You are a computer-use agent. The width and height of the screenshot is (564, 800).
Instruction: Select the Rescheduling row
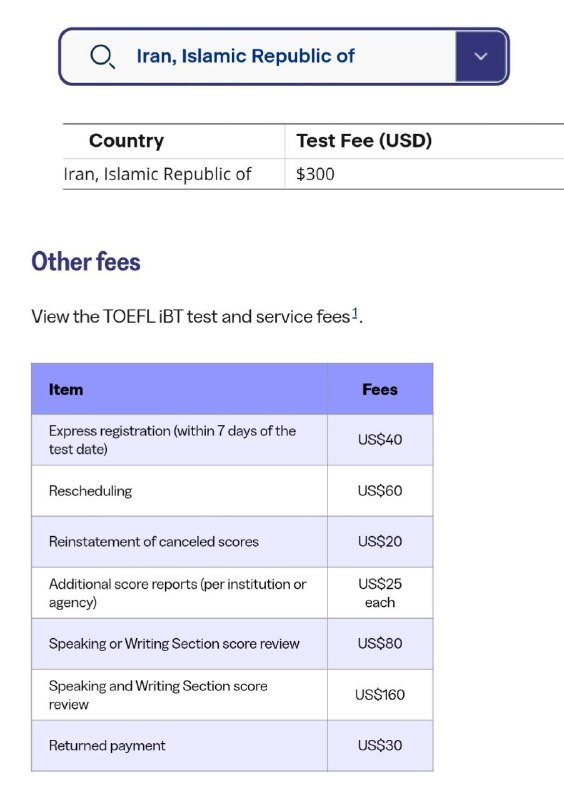232,491
